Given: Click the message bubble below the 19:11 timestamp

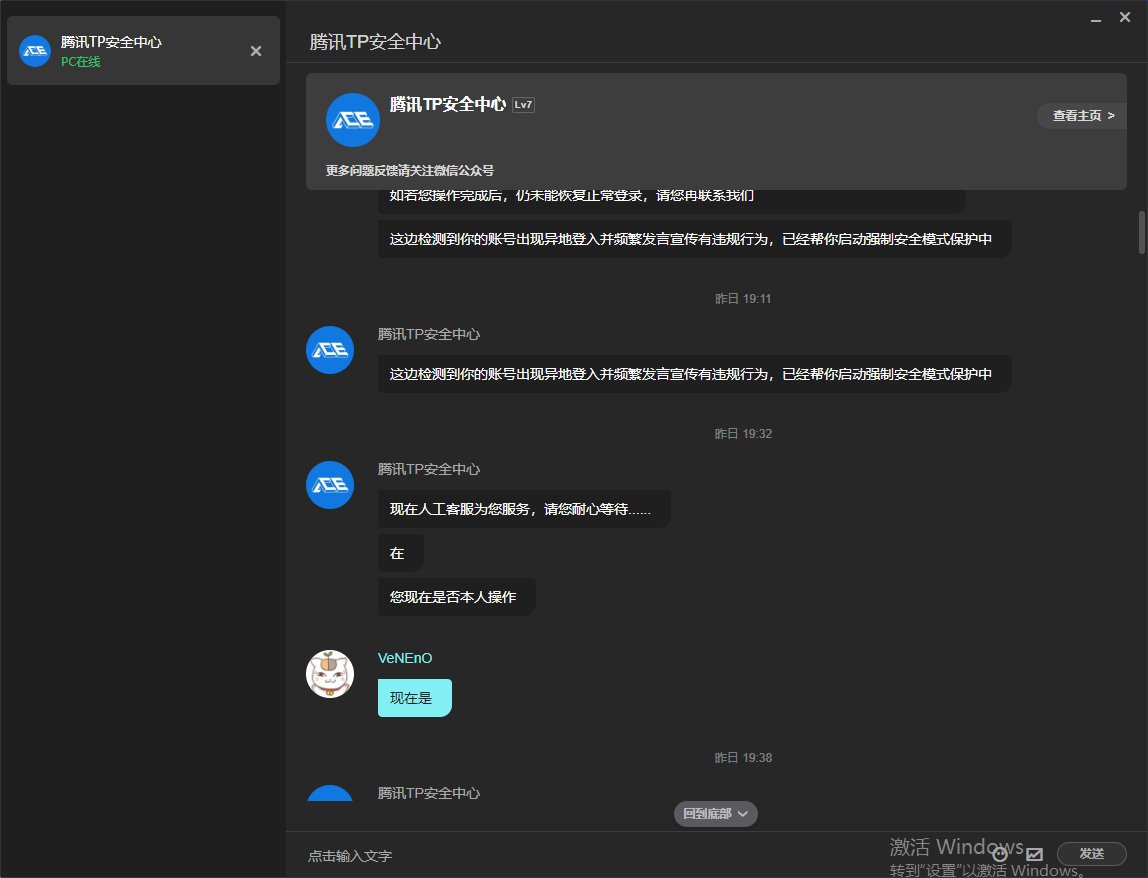Looking at the screenshot, I should click(x=694, y=373).
